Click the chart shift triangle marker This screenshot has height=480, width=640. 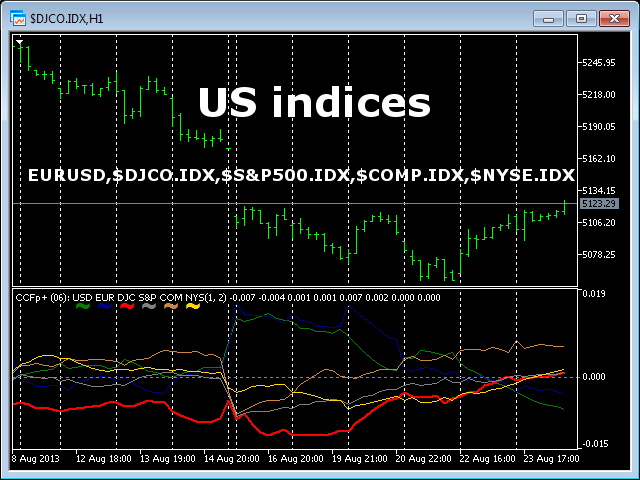pyautogui.click(x=20, y=42)
